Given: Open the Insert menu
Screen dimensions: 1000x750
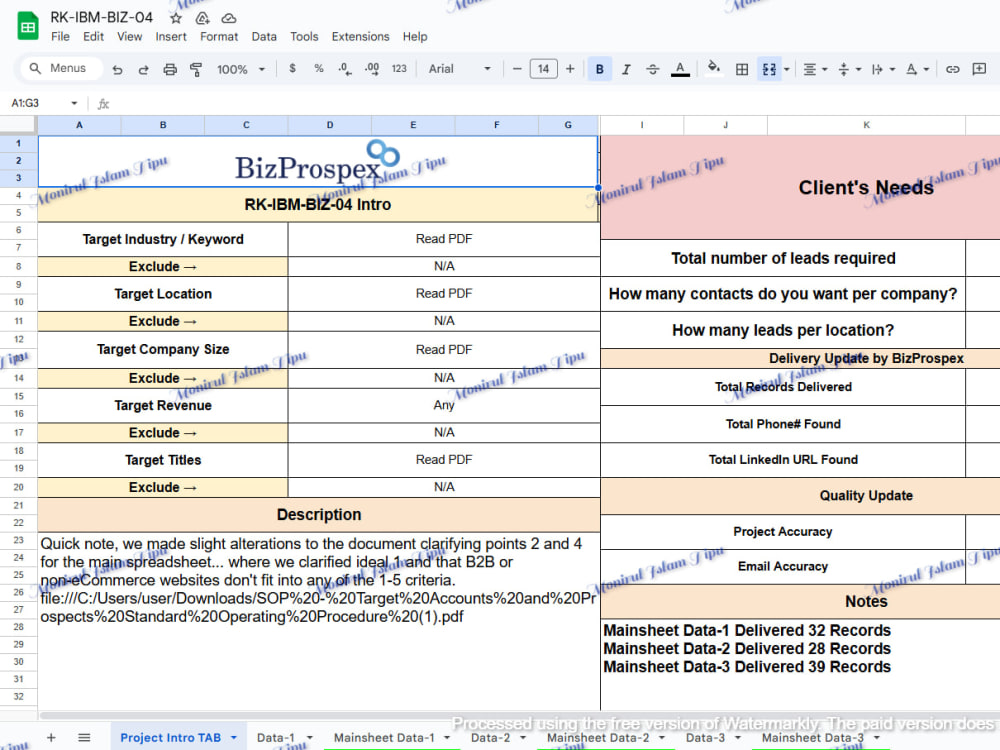Looking at the screenshot, I should pyautogui.click(x=171, y=36).
